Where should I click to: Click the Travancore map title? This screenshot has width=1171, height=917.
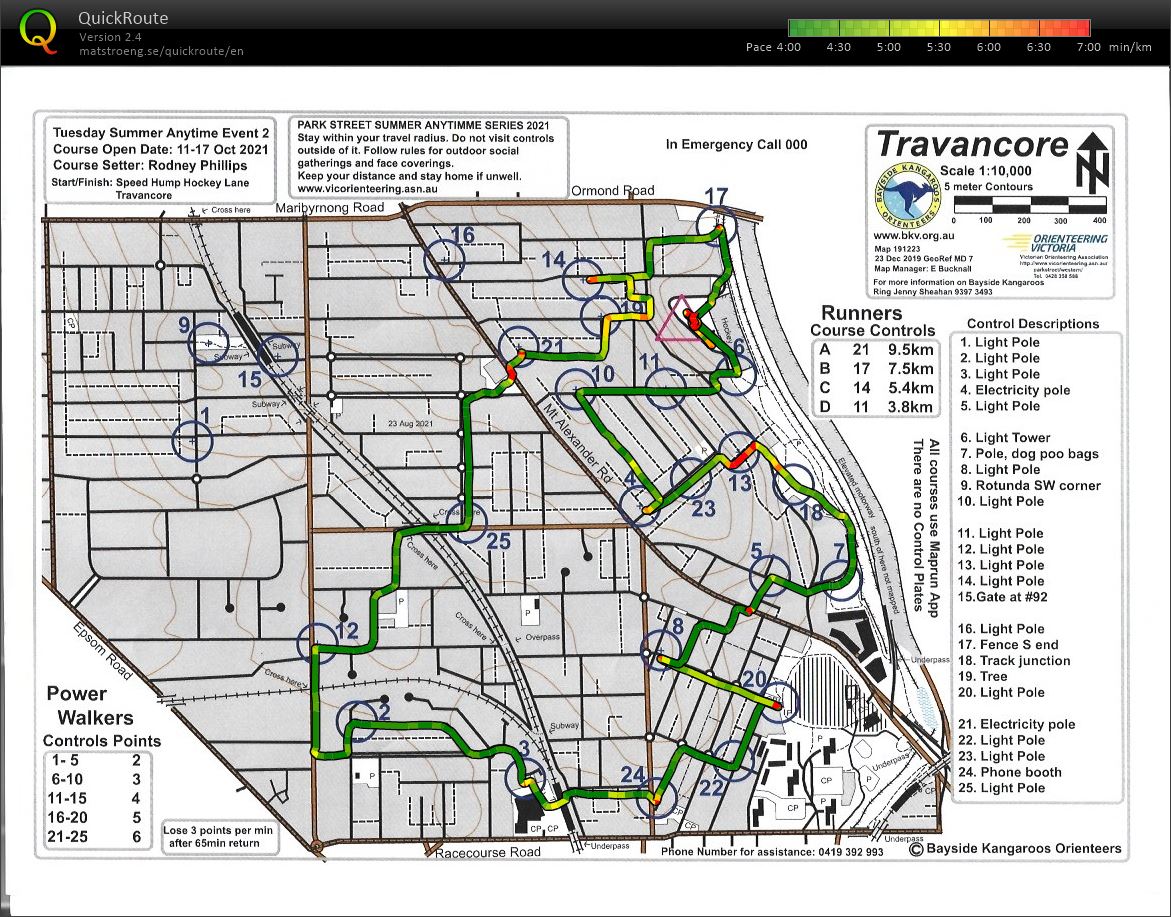point(972,144)
